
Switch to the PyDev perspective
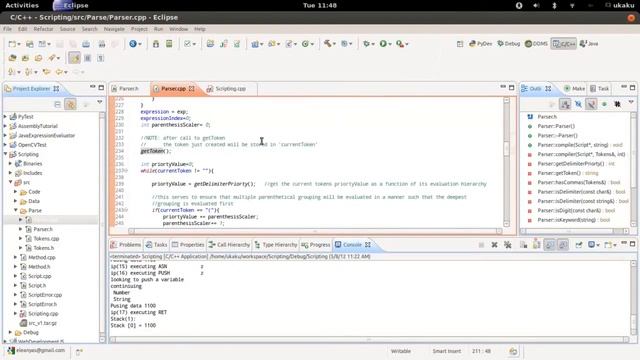480,44
